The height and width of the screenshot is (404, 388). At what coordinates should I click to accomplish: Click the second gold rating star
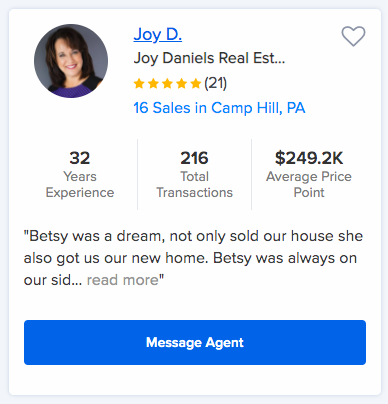(x=153, y=83)
